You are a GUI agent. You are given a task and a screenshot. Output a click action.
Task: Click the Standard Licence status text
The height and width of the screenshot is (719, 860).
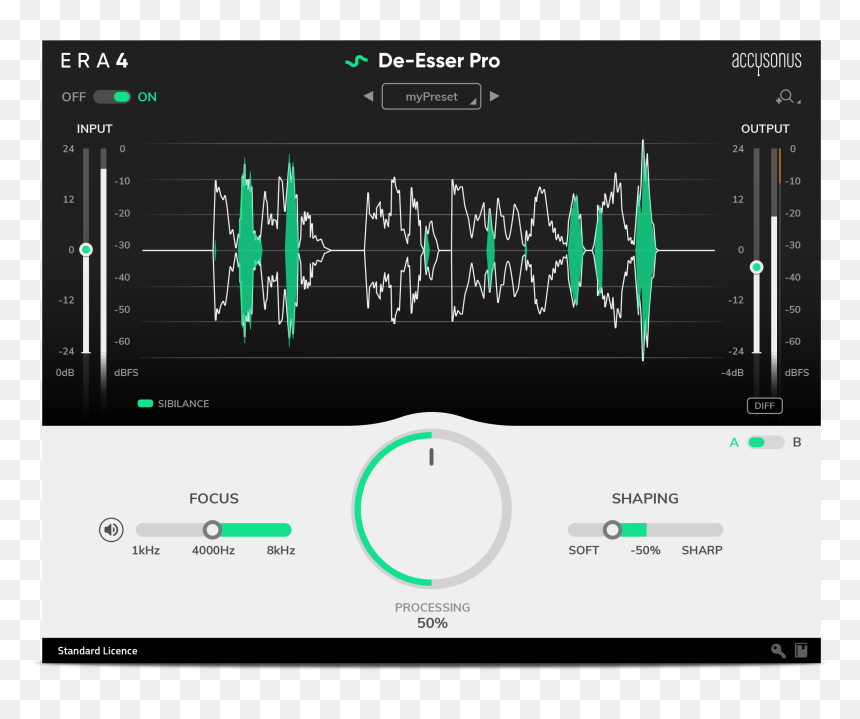click(98, 651)
